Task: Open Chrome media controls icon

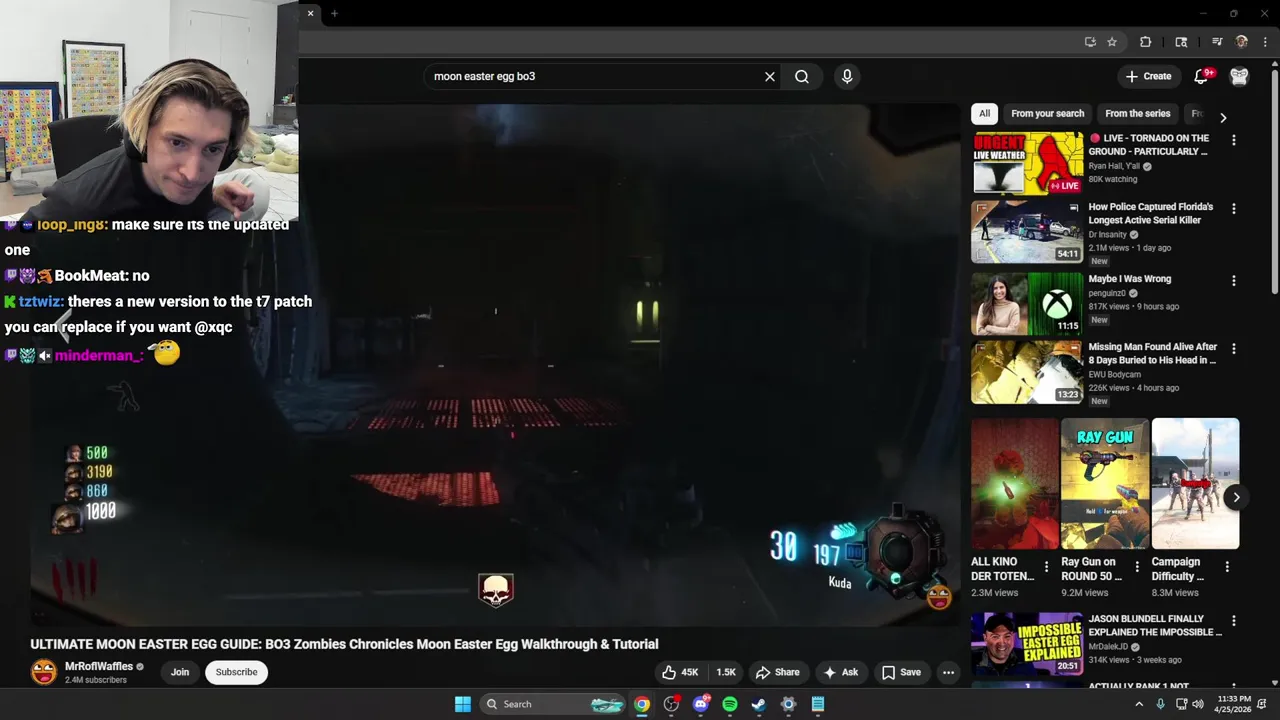Action: click(x=1217, y=42)
